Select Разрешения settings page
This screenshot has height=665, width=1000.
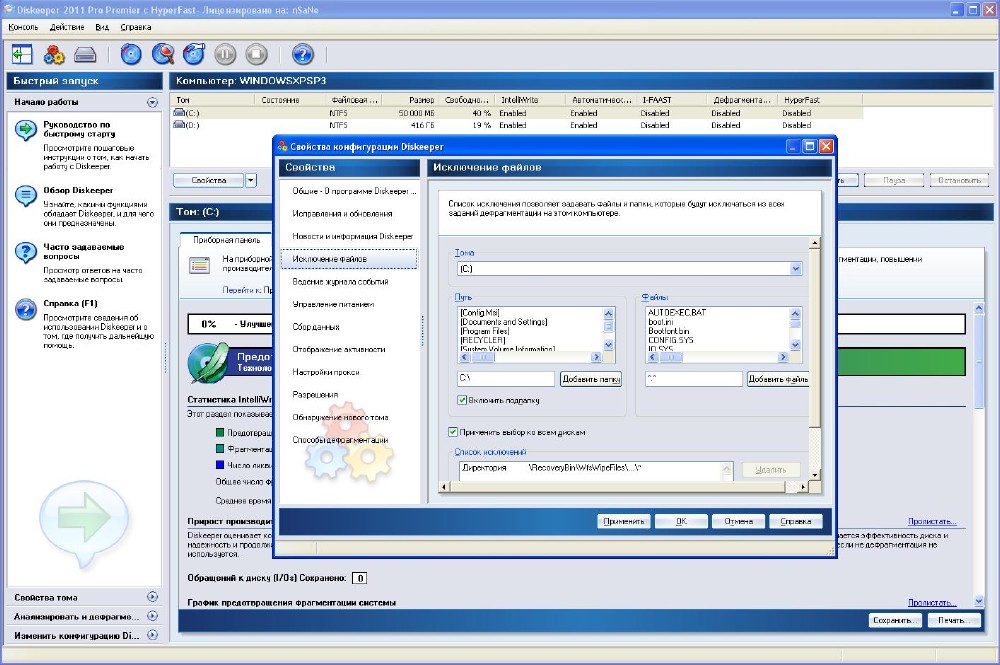(x=315, y=395)
